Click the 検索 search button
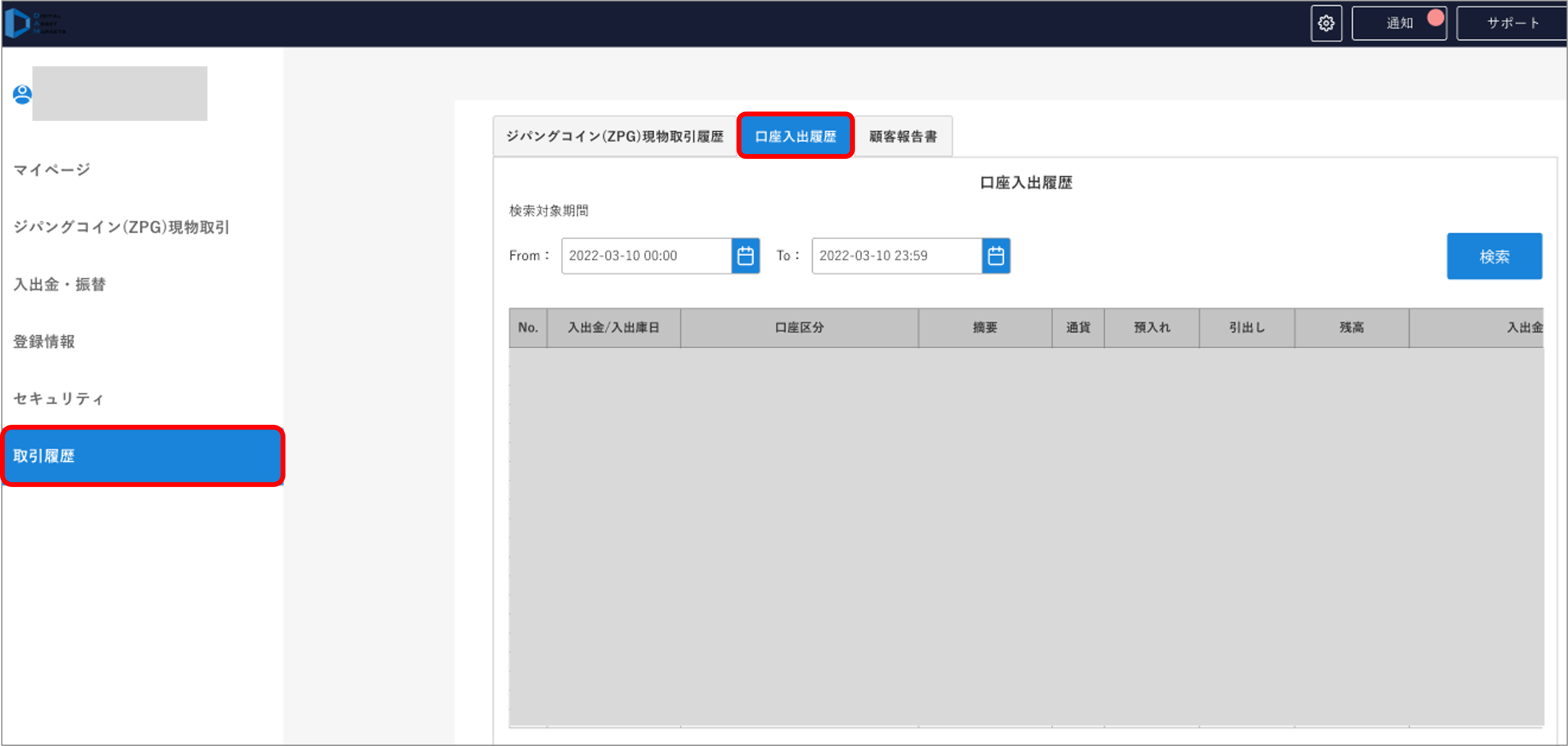 pos(1494,256)
